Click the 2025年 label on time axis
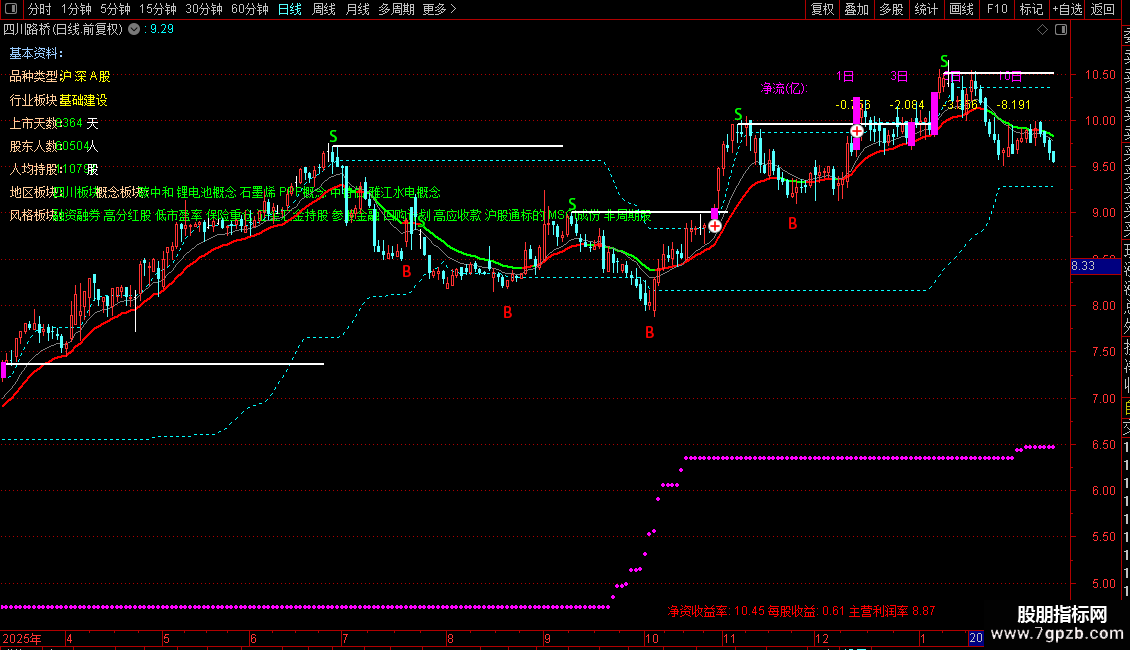Viewport: 1130px width, 650px height. [22, 638]
